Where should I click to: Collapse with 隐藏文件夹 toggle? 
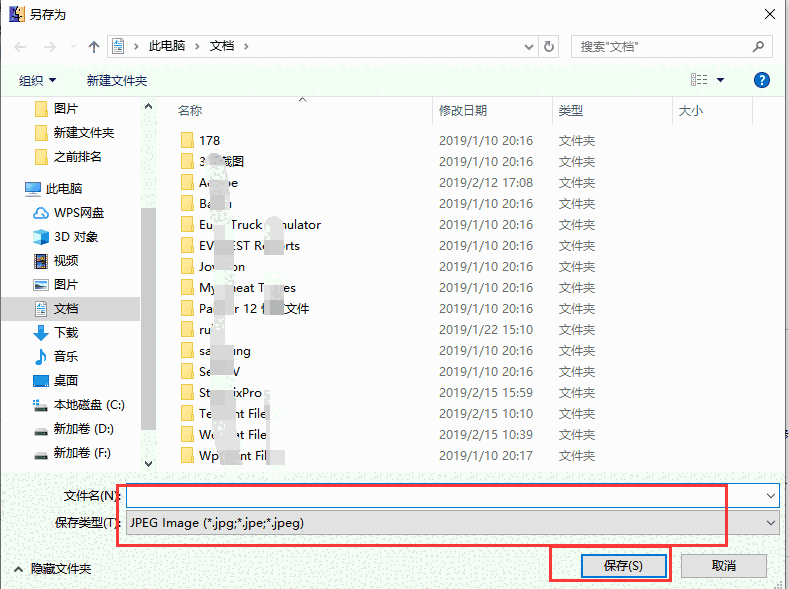pos(52,569)
